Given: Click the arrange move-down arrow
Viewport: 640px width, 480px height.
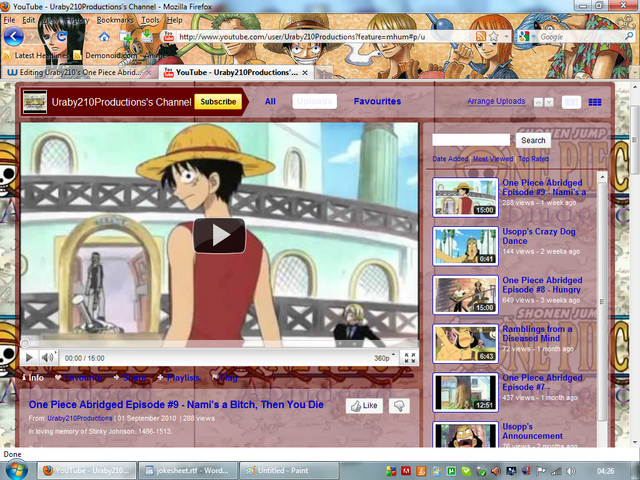Looking at the screenshot, I should [549, 102].
